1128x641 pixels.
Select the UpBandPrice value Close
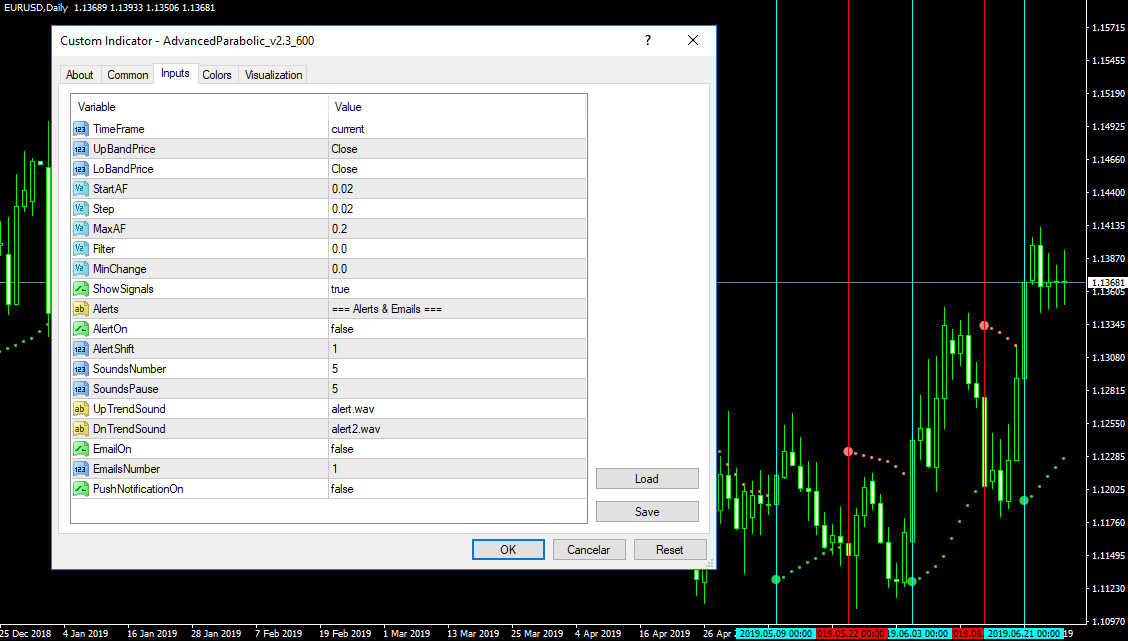point(458,149)
